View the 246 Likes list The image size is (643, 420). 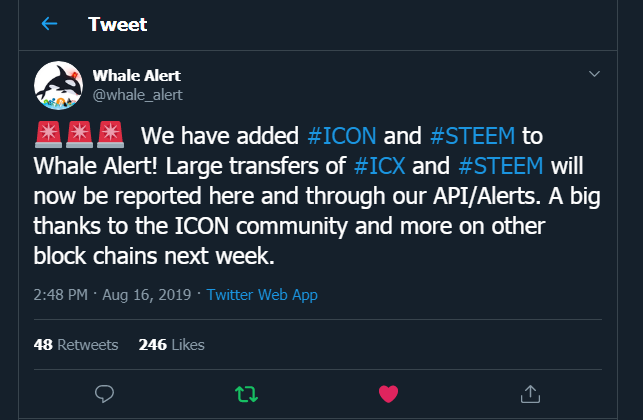pos(171,345)
